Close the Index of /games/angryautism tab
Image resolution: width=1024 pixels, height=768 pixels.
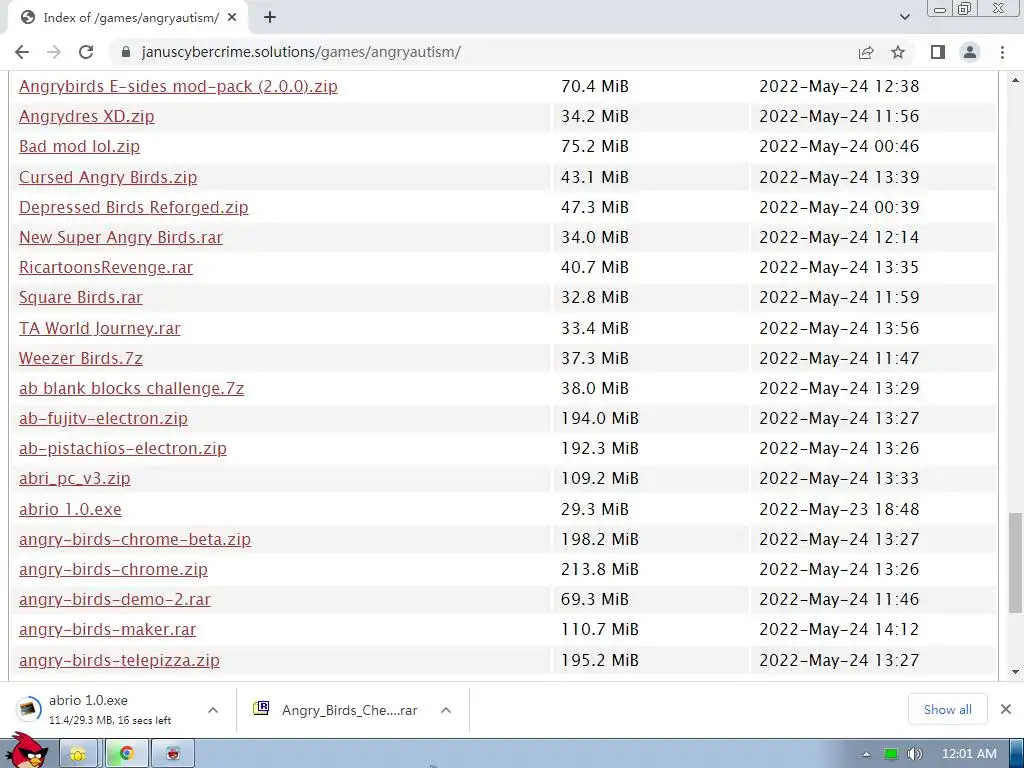pyautogui.click(x=232, y=18)
